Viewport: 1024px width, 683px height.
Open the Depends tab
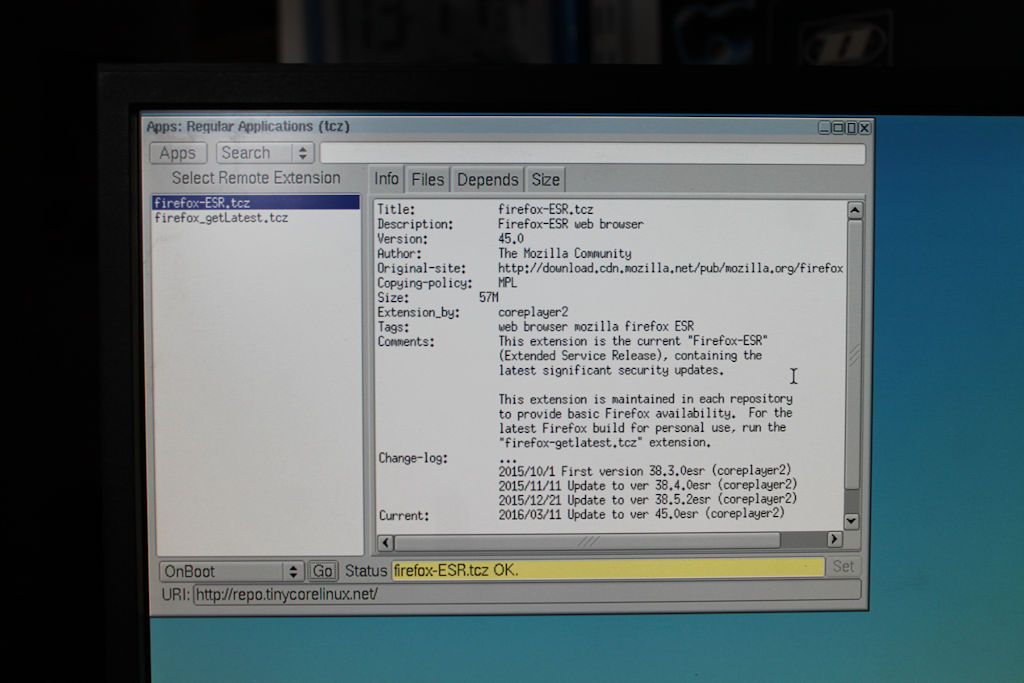(x=488, y=180)
